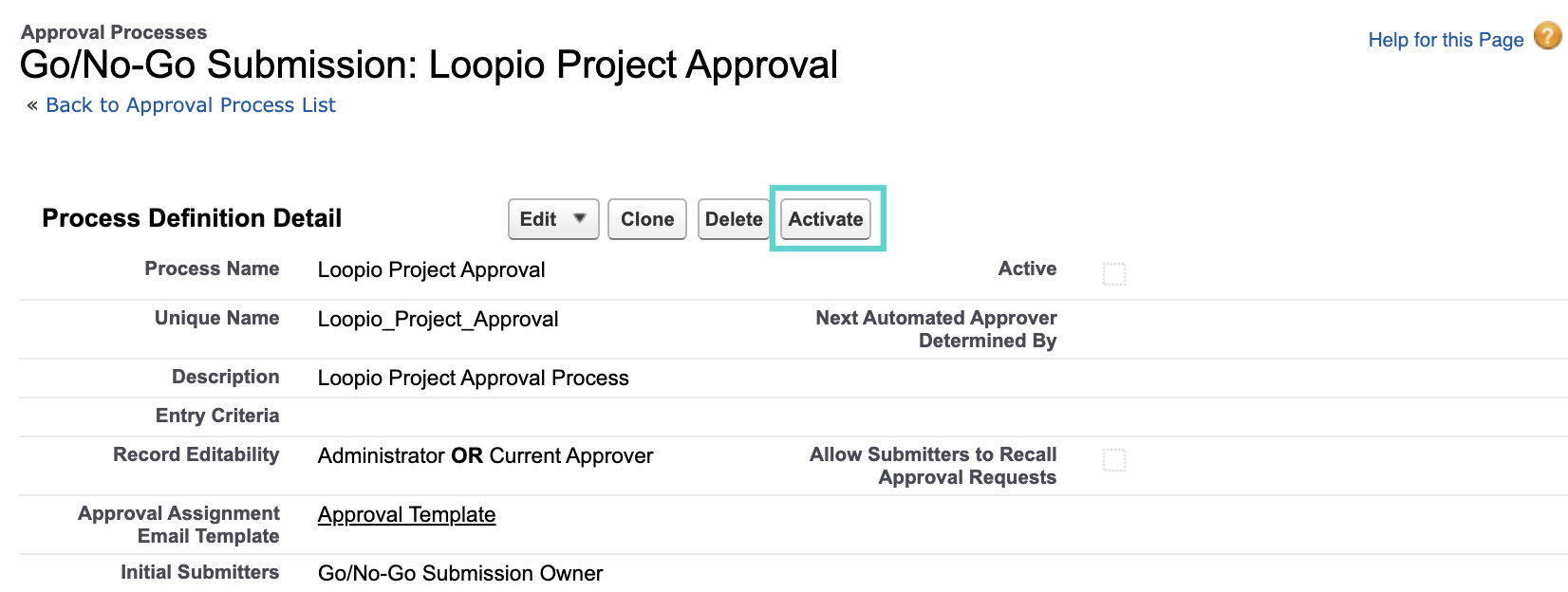Image resolution: width=1568 pixels, height=592 pixels.
Task: Click the Go/No-Go Submission page title
Action: 429,65
